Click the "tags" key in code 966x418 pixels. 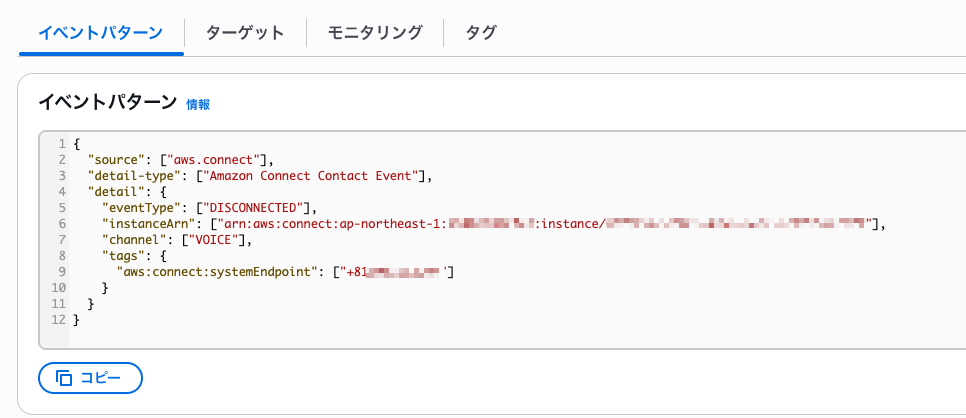coord(126,256)
